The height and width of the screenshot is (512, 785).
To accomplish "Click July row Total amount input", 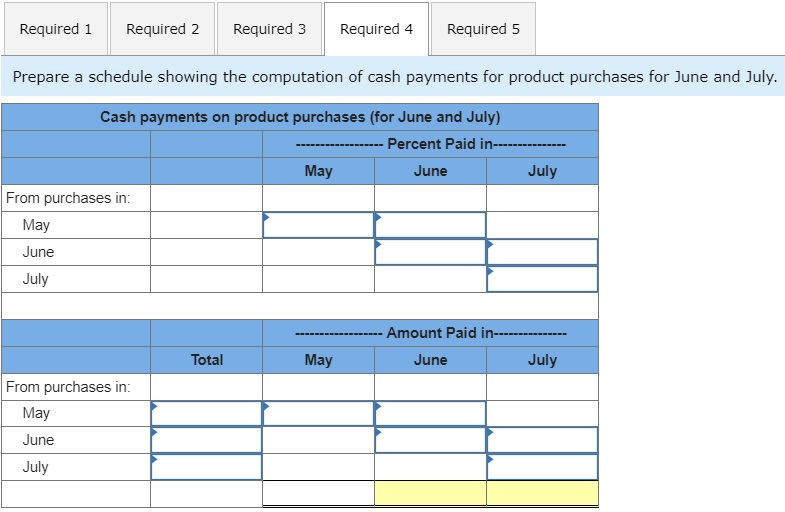I will click(206, 467).
